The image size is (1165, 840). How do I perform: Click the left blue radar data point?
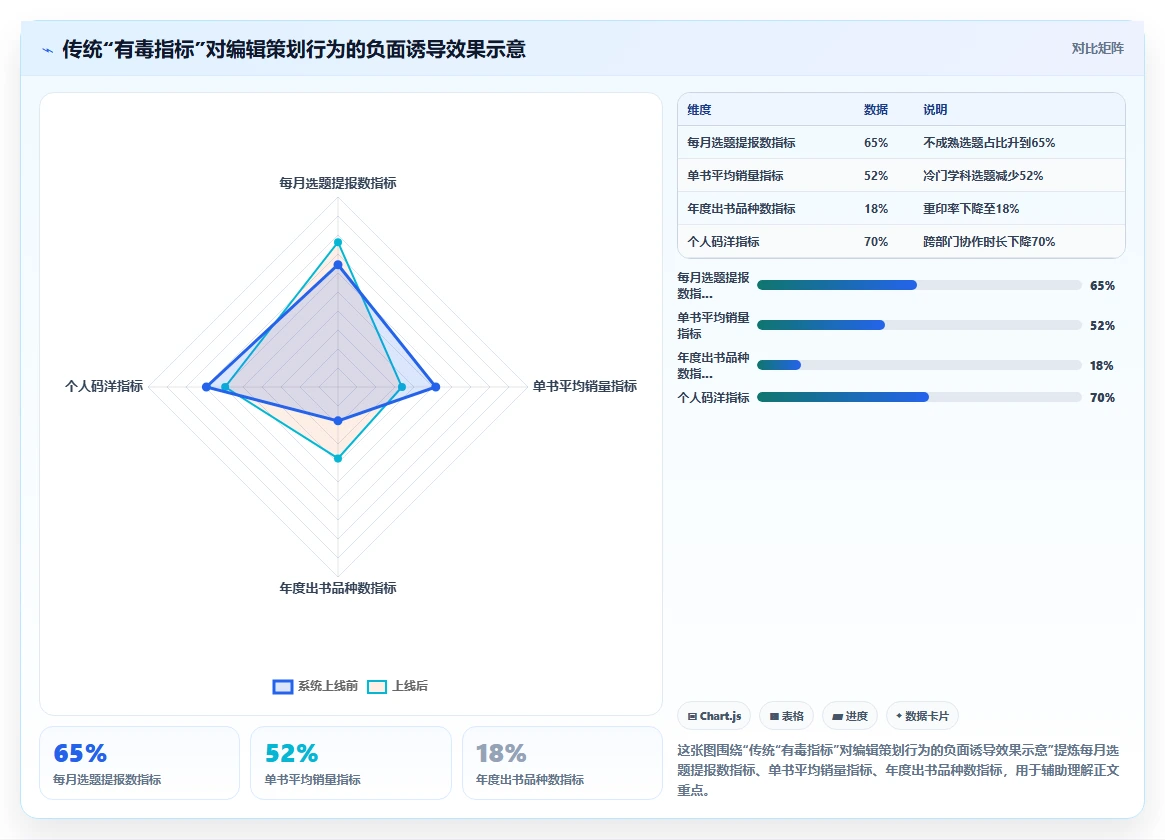click(x=207, y=387)
